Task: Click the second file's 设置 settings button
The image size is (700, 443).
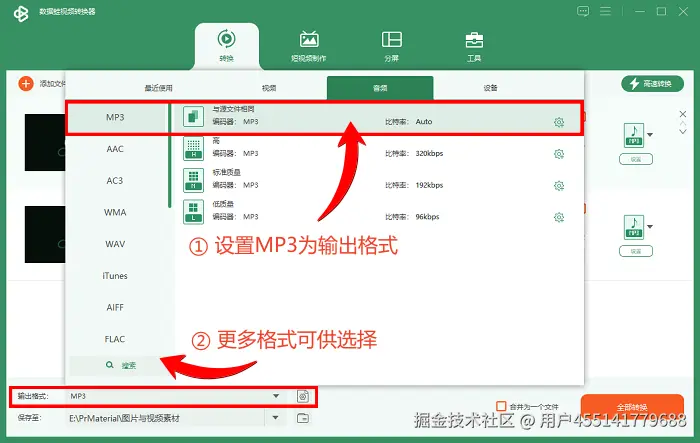Action: [x=636, y=251]
